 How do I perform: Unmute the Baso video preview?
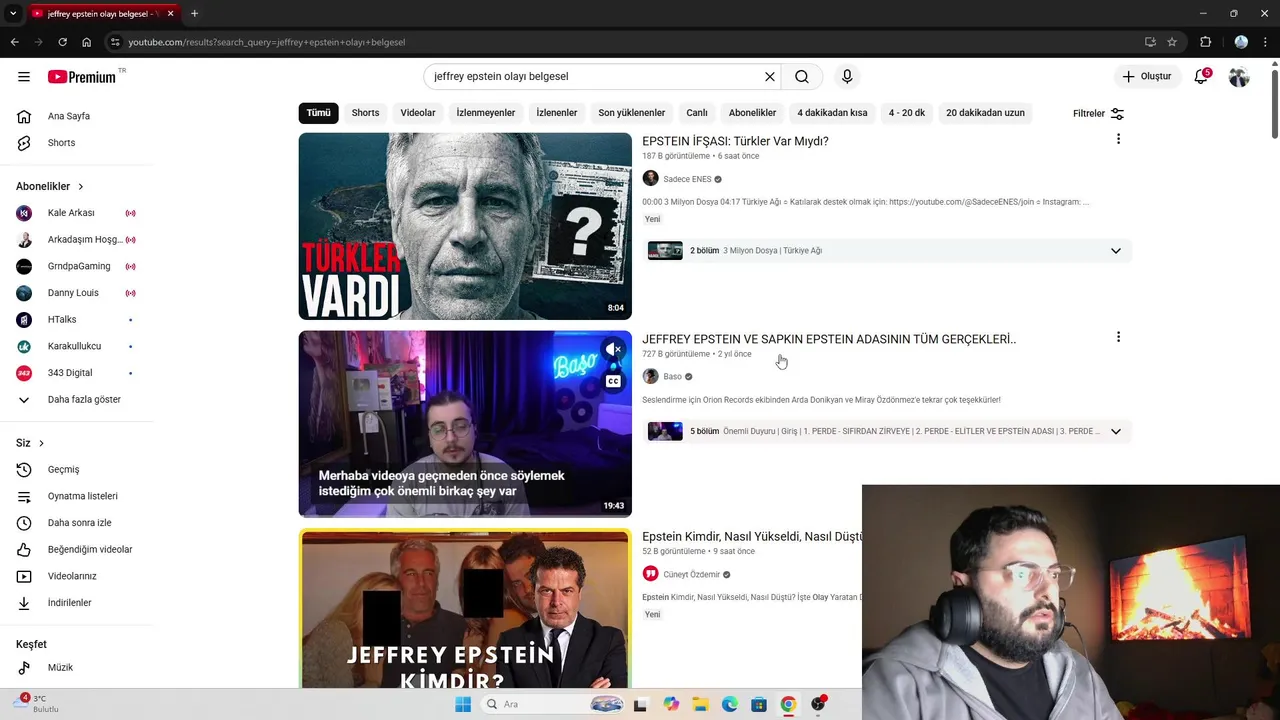coord(613,349)
